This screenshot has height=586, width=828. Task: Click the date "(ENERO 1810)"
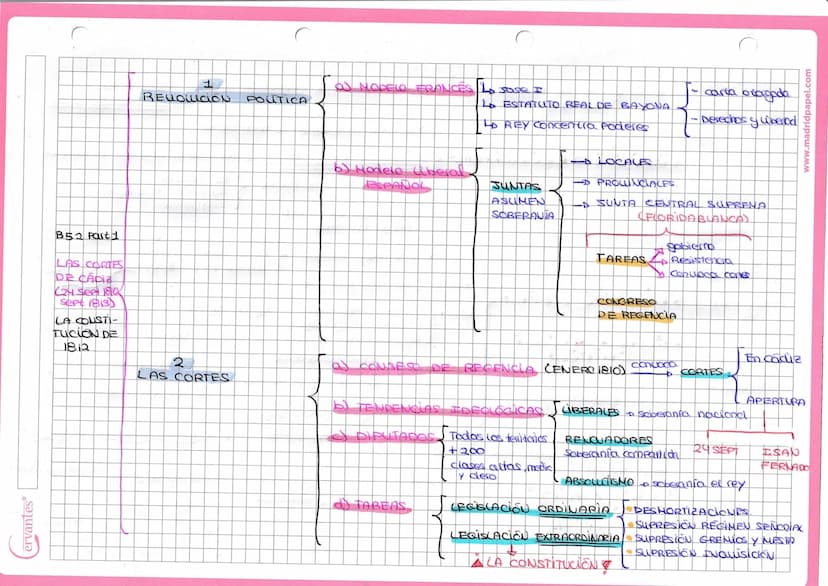(585, 370)
